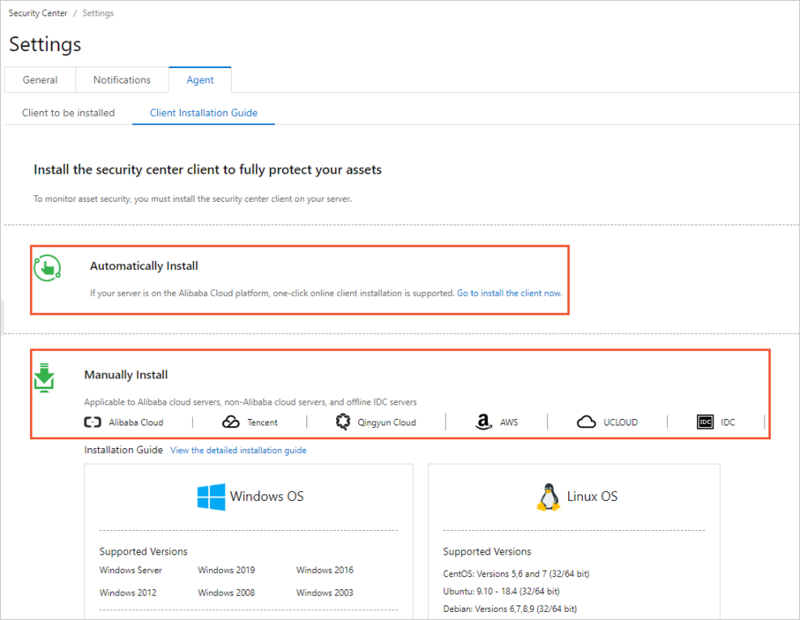Select the Agent tab
Image resolution: width=800 pixels, height=620 pixels.
(199, 80)
